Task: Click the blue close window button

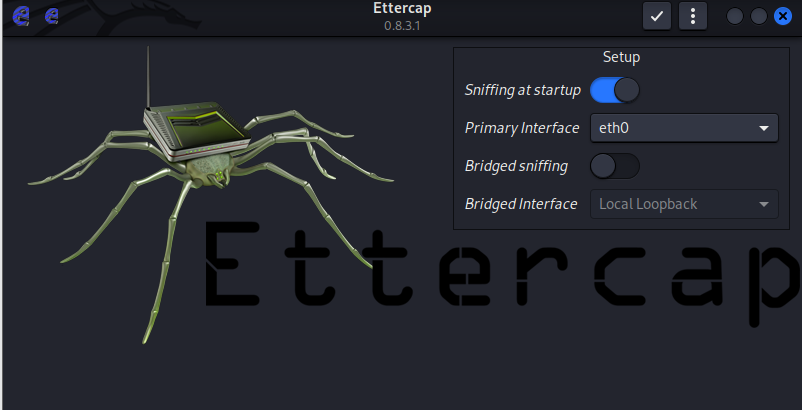Action: (783, 16)
